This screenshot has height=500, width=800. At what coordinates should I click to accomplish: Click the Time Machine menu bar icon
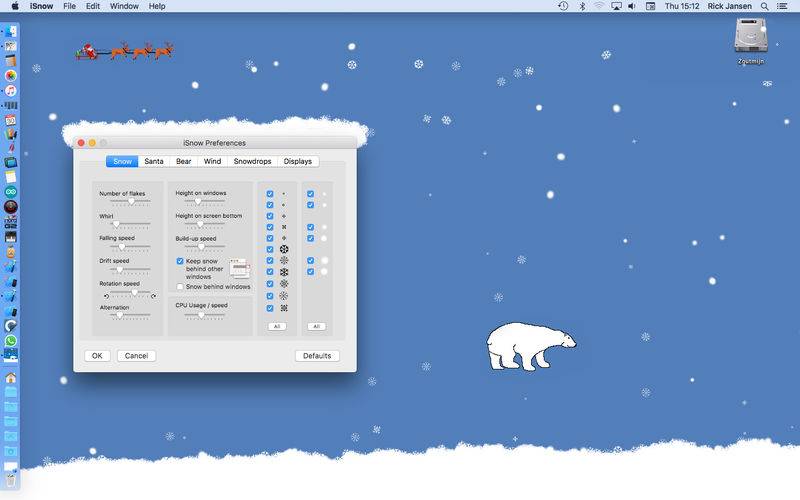click(x=563, y=6)
